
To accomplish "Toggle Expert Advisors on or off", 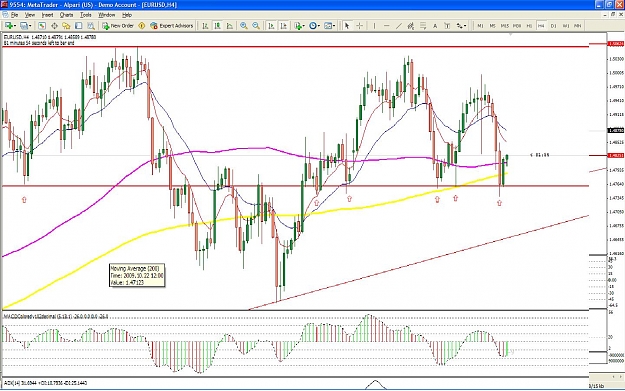I will tap(171, 26).
